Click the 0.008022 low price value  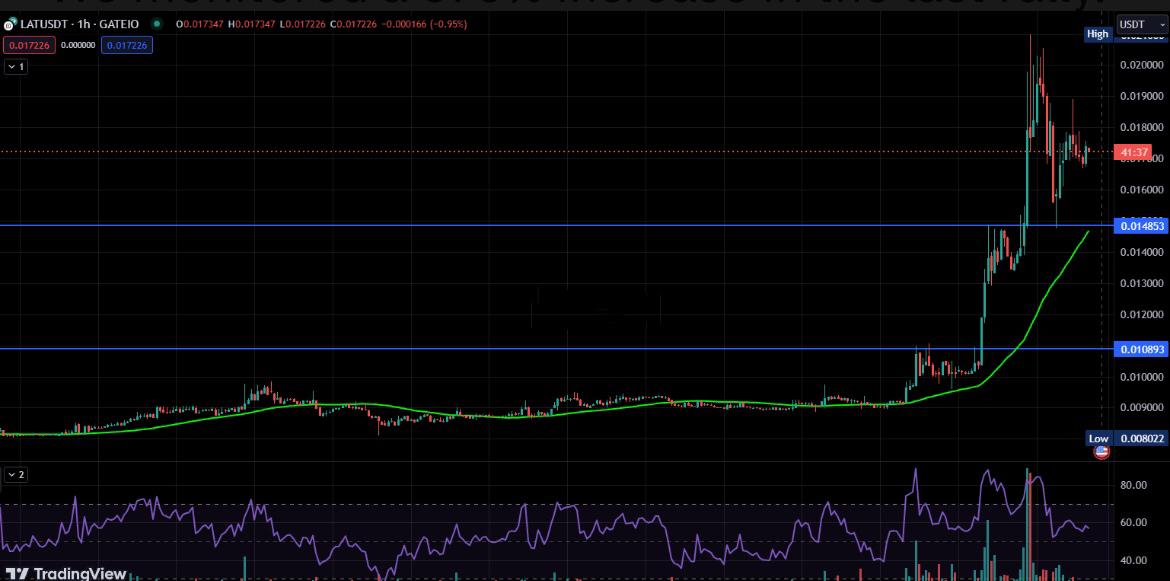click(x=1141, y=439)
